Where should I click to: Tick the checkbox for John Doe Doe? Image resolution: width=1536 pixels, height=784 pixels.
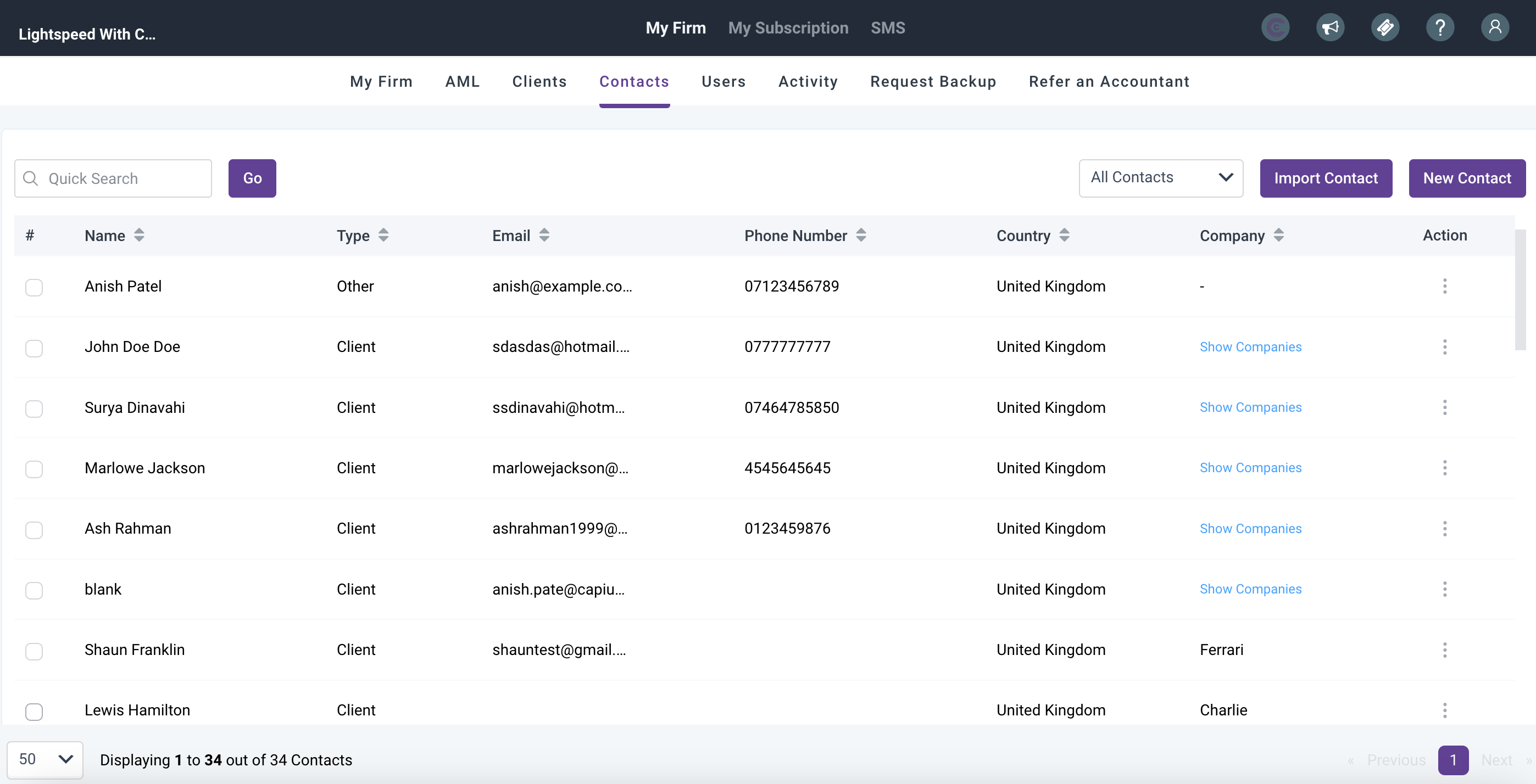[x=34, y=348]
